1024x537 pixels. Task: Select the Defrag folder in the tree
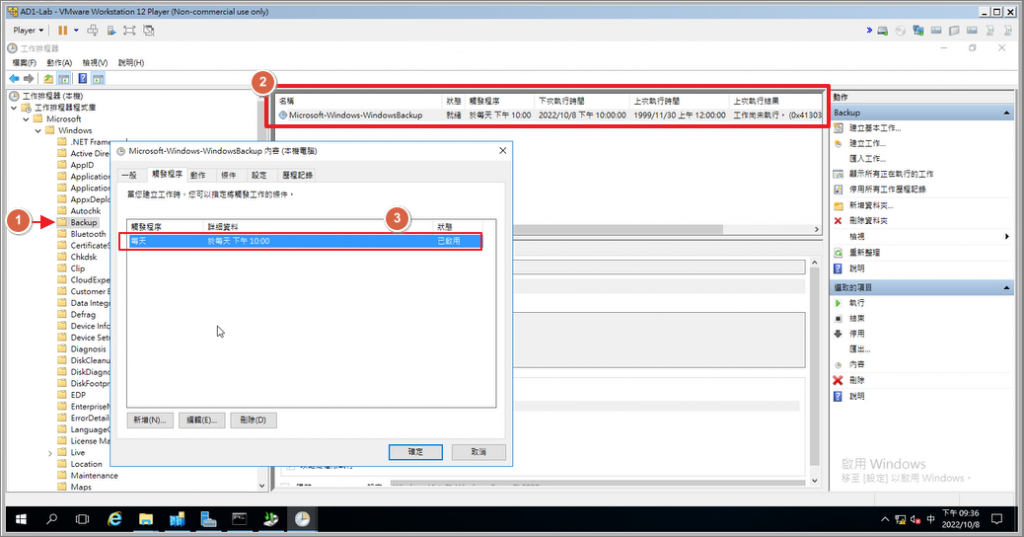[x=83, y=315]
